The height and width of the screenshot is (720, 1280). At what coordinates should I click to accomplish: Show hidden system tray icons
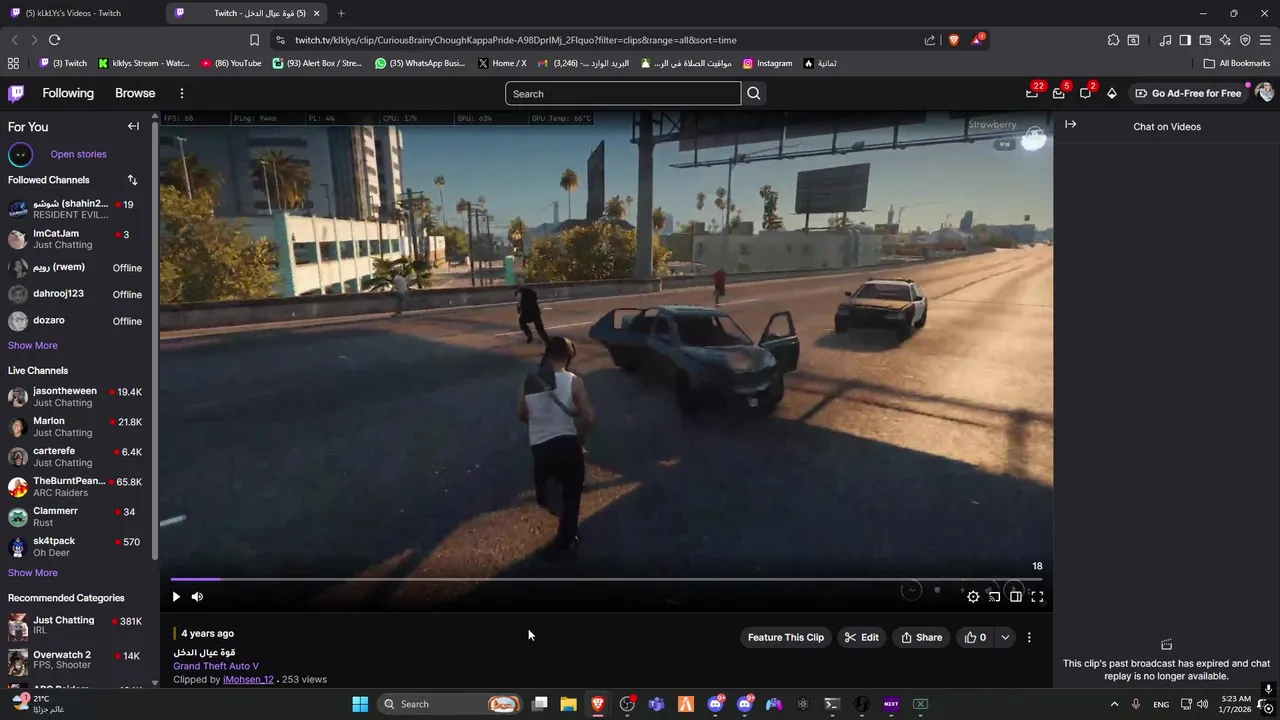tap(1114, 704)
